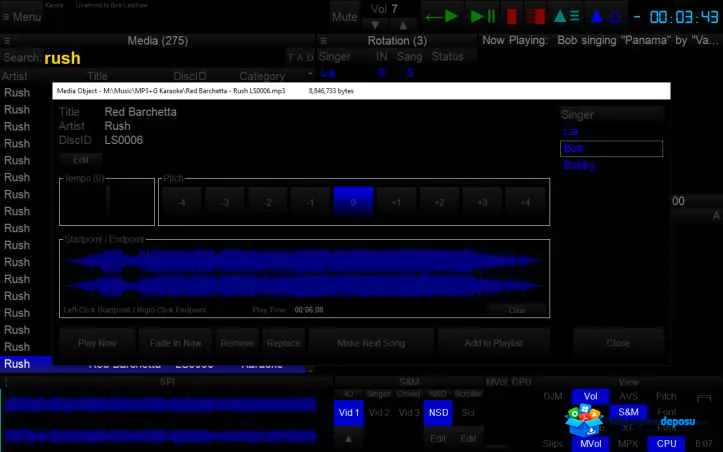Click the Status column header in Rotation
Viewport: 723px width, 452px height.
[x=447, y=57]
